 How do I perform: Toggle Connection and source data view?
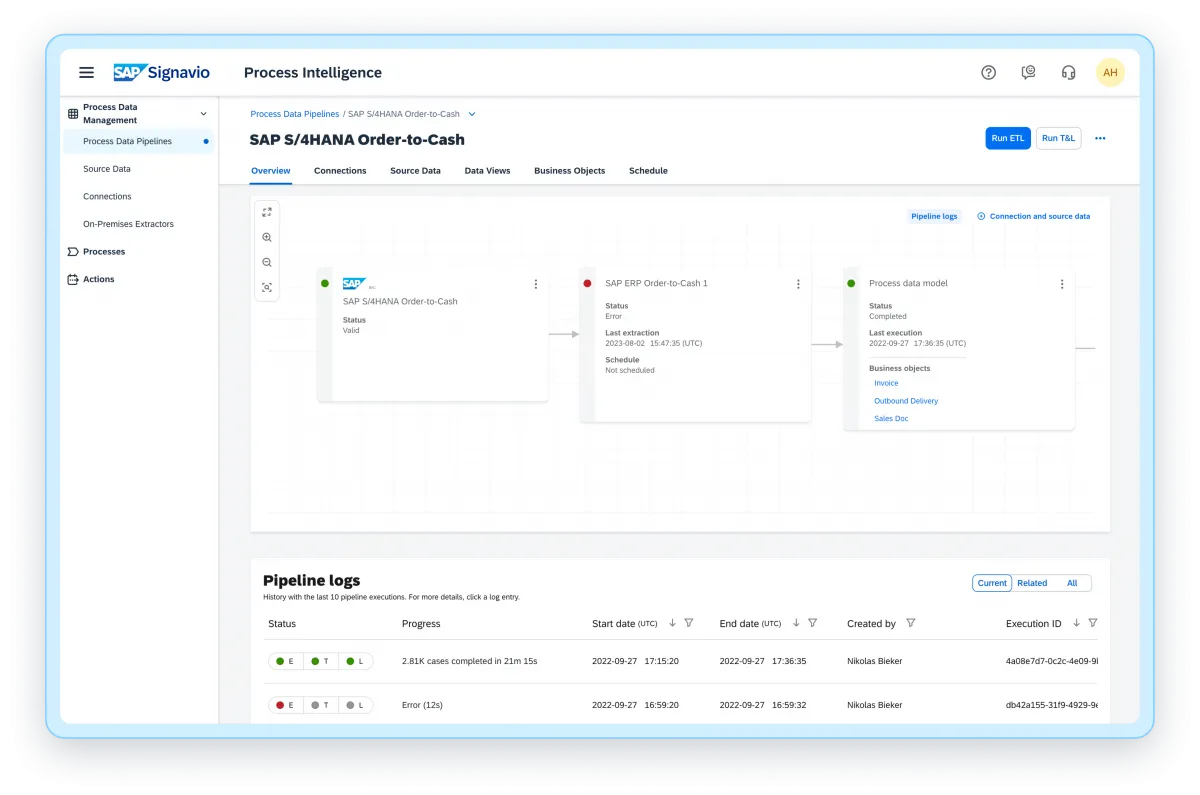tap(1033, 216)
